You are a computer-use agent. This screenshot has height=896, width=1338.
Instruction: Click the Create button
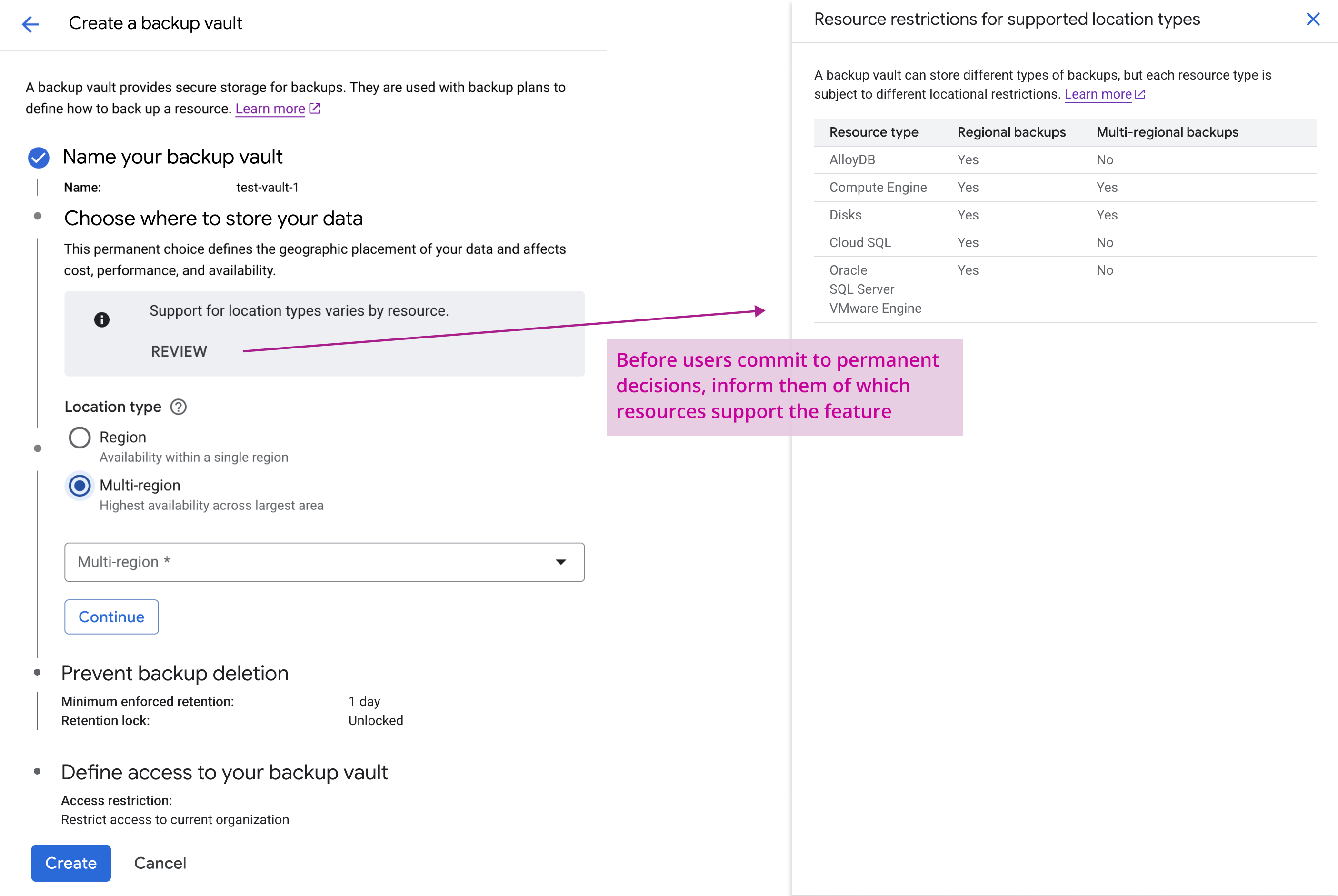71,863
